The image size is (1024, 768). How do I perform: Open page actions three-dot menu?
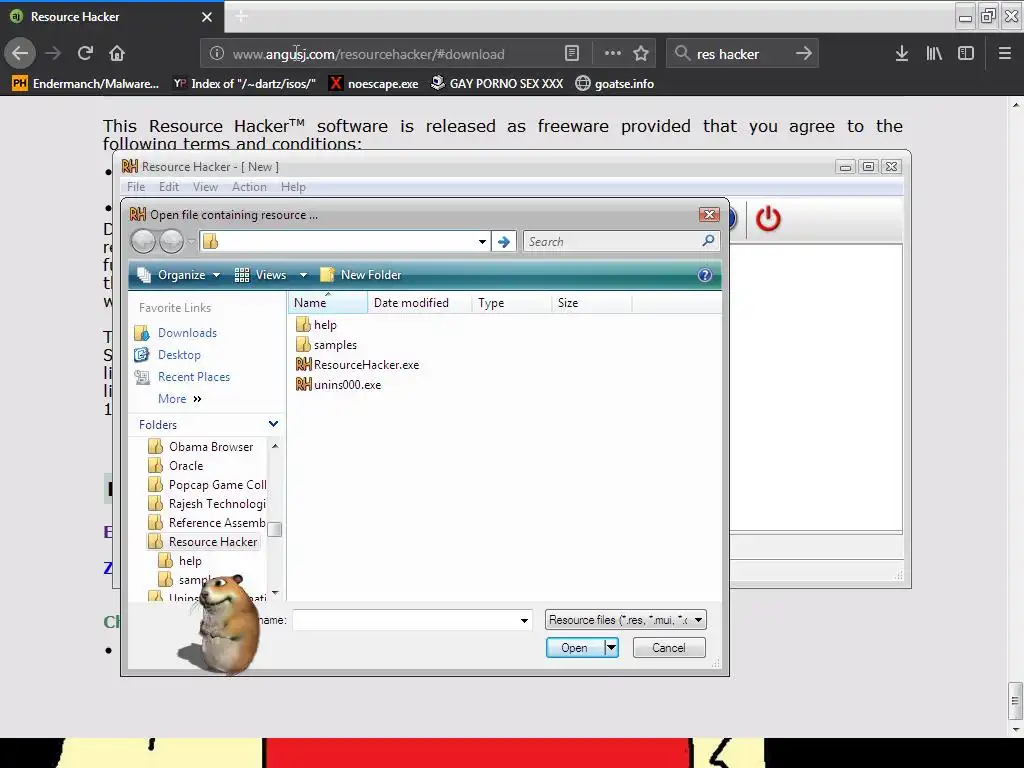613,54
